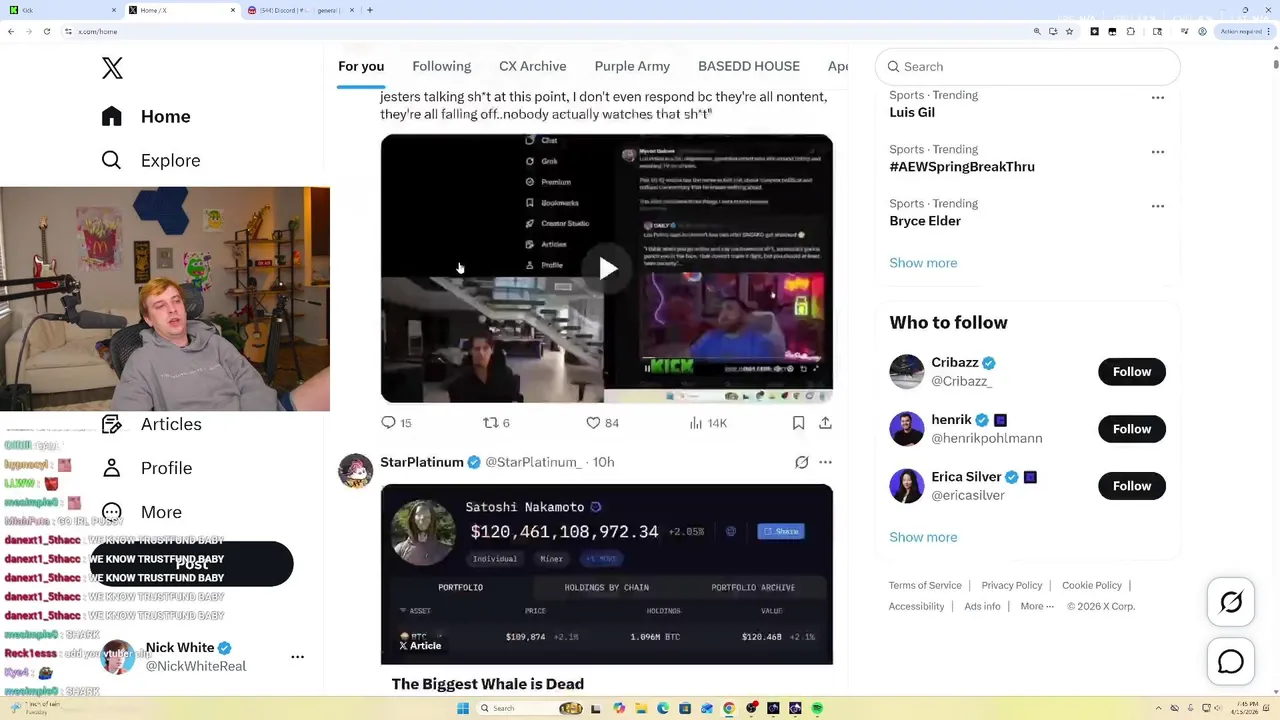Bookmark the video post
This screenshot has height=720, width=1280.
coord(798,423)
